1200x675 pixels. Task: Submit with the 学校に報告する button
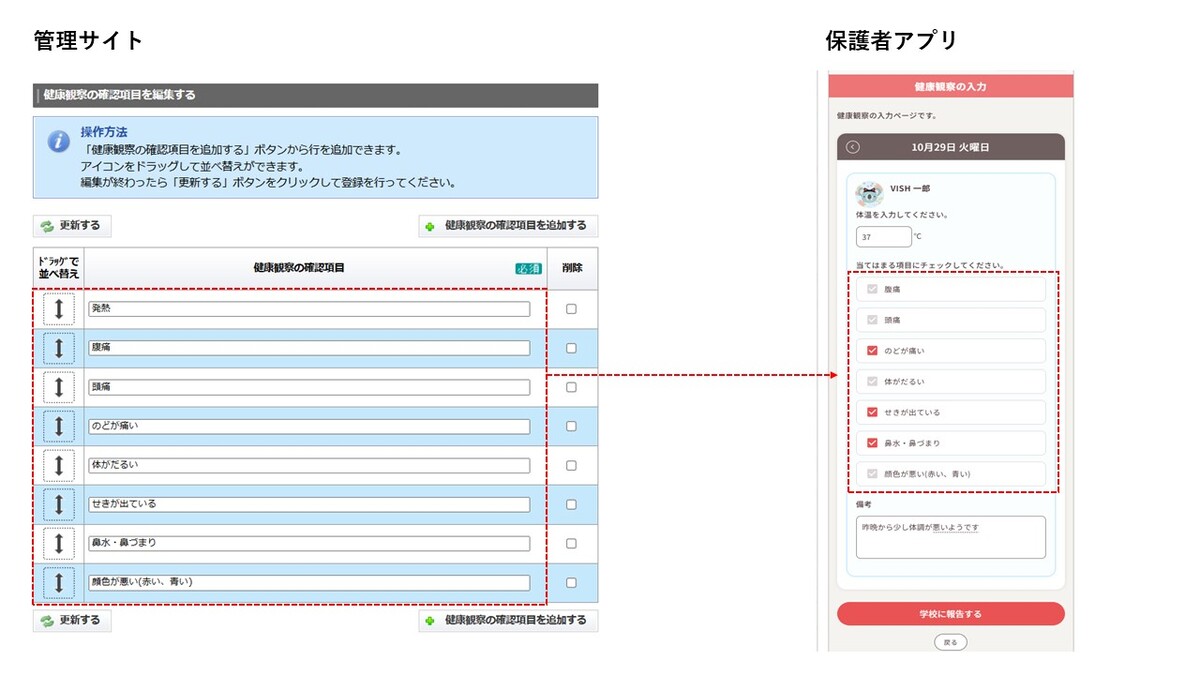(951, 614)
